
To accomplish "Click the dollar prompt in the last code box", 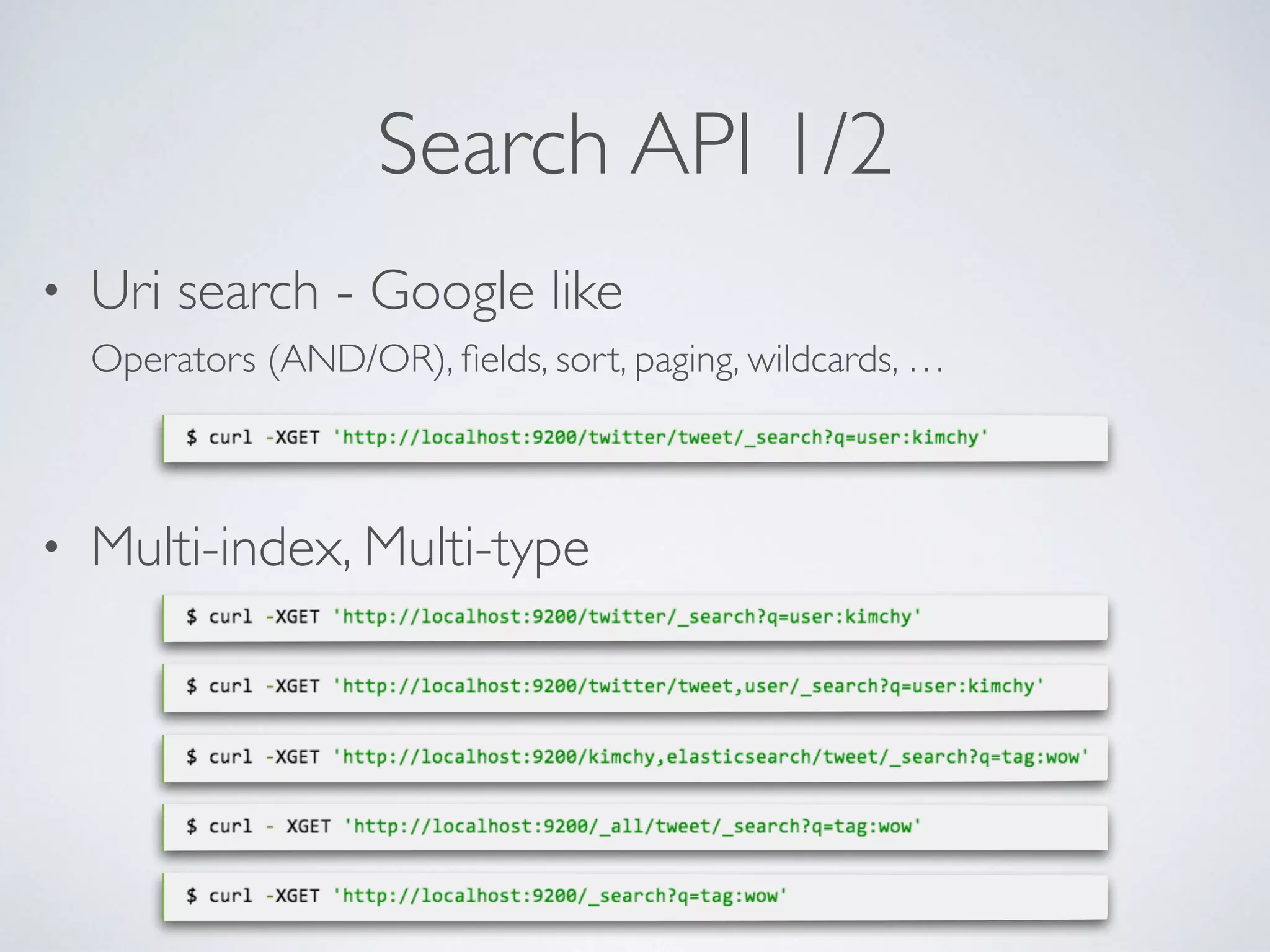I will [x=192, y=896].
